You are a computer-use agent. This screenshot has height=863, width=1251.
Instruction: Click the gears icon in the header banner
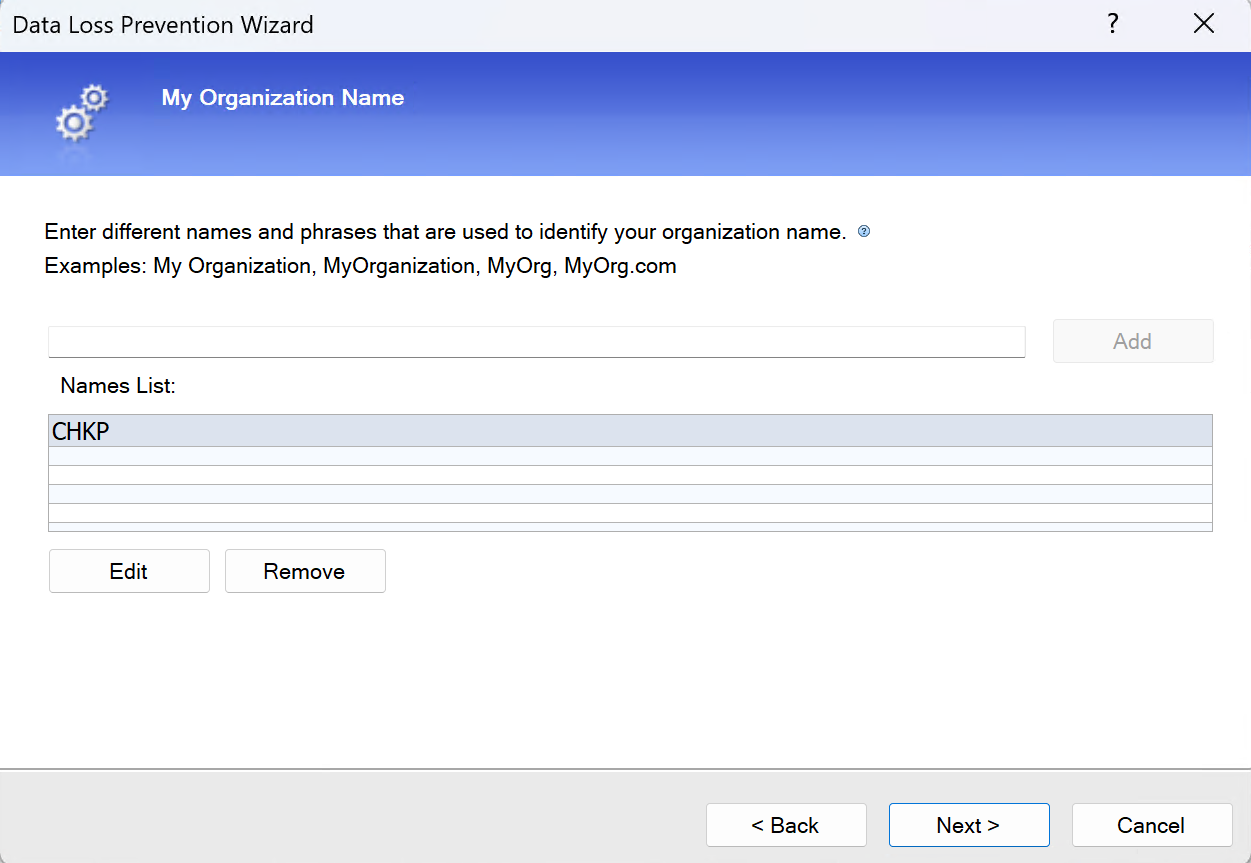pyautogui.click(x=80, y=112)
